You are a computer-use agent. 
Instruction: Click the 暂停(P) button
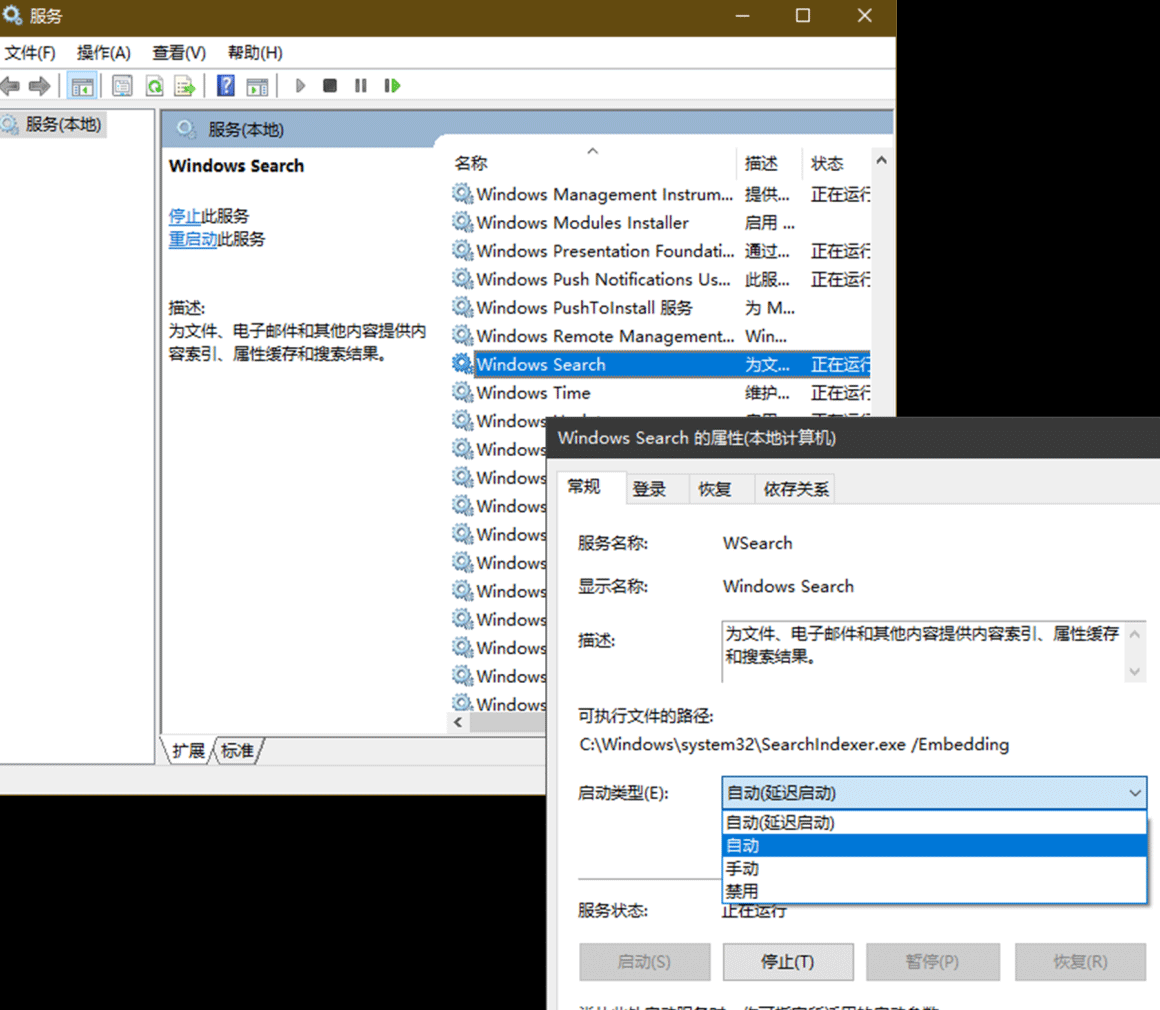(932, 961)
